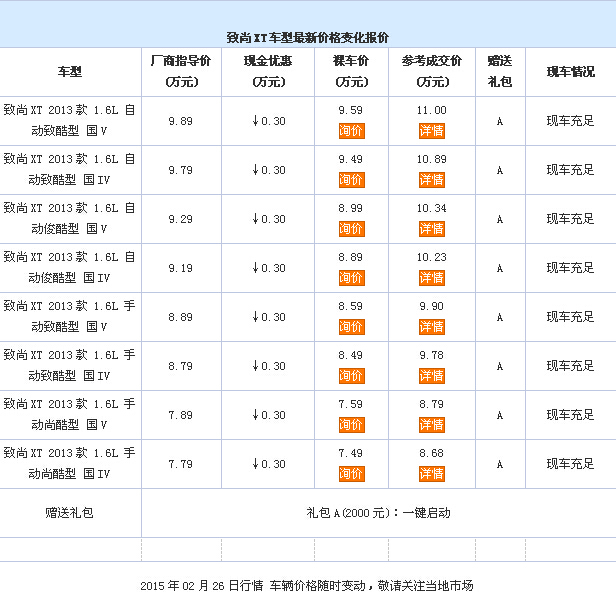The height and width of the screenshot is (610, 616).
Task: Click the 参考成交价 column header
Action: pyautogui.click(x=432, y=71)
